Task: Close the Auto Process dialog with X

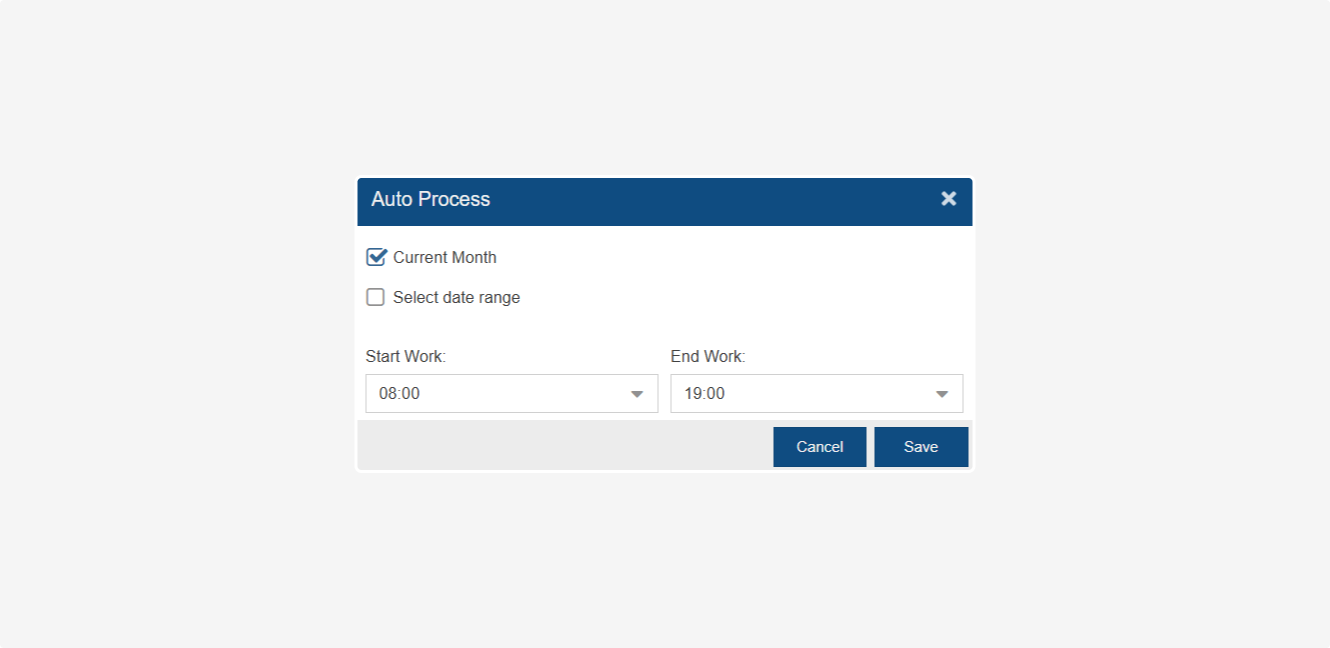Action: click(948, 199)
